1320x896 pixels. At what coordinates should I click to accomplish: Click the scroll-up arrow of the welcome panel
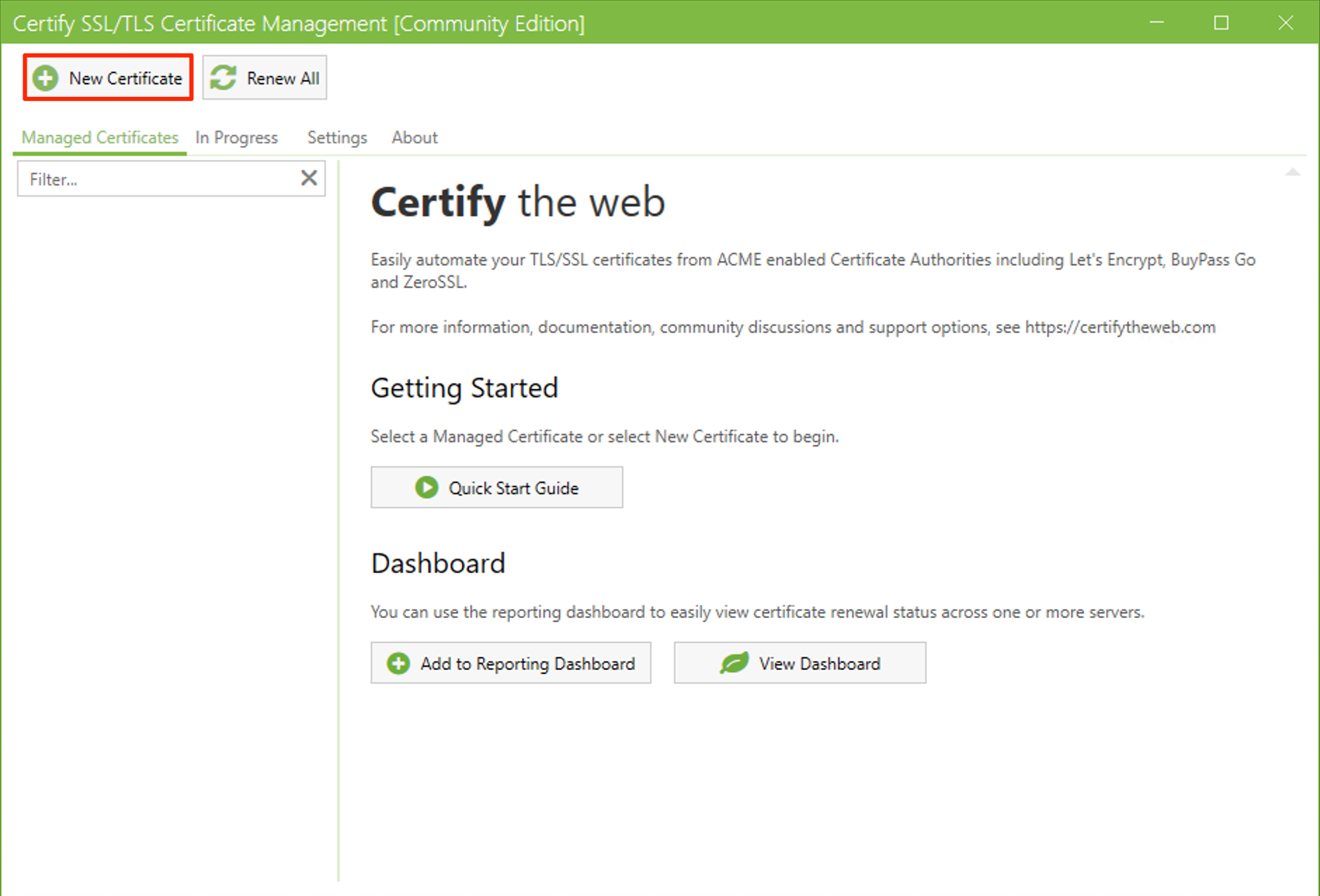coord(1293,172)
